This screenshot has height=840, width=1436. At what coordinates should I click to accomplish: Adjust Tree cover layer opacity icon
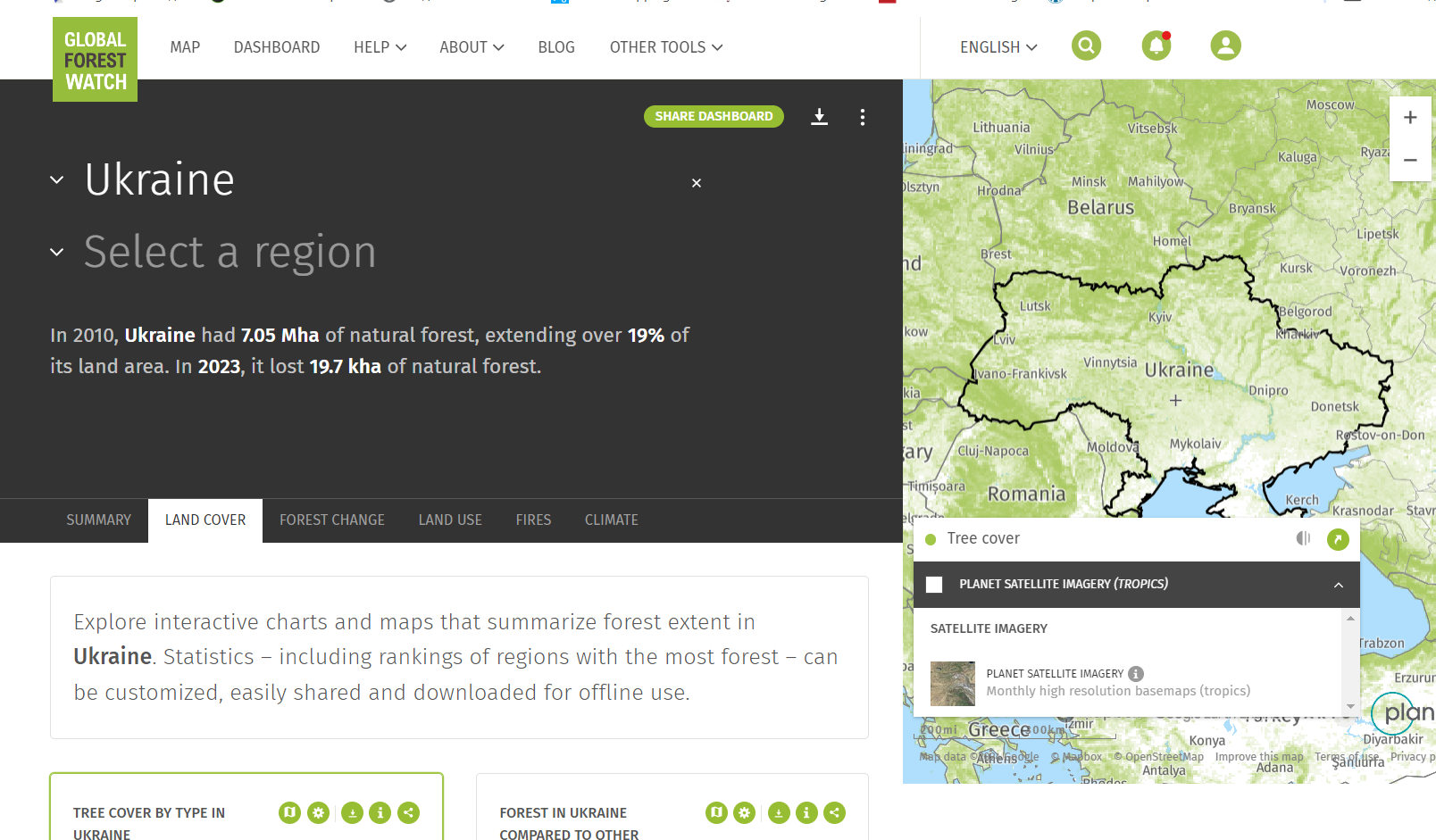click(x=1303, y=538)
